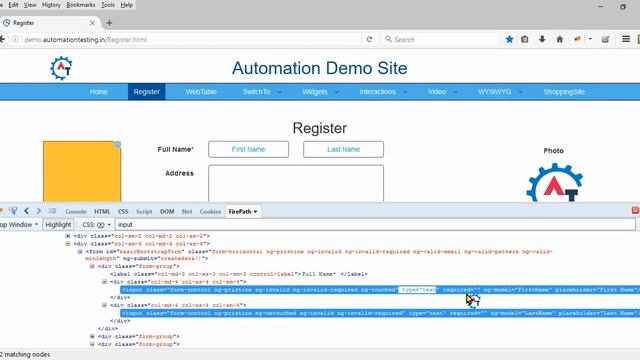This screenshot has width=640, height=360.
Task: Click the First Name input field
Action: point(248,149)
